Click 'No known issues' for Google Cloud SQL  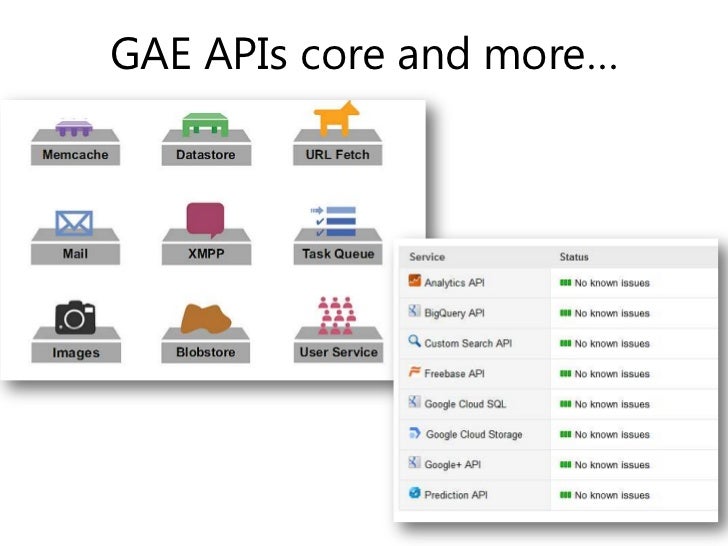(612, 404)
